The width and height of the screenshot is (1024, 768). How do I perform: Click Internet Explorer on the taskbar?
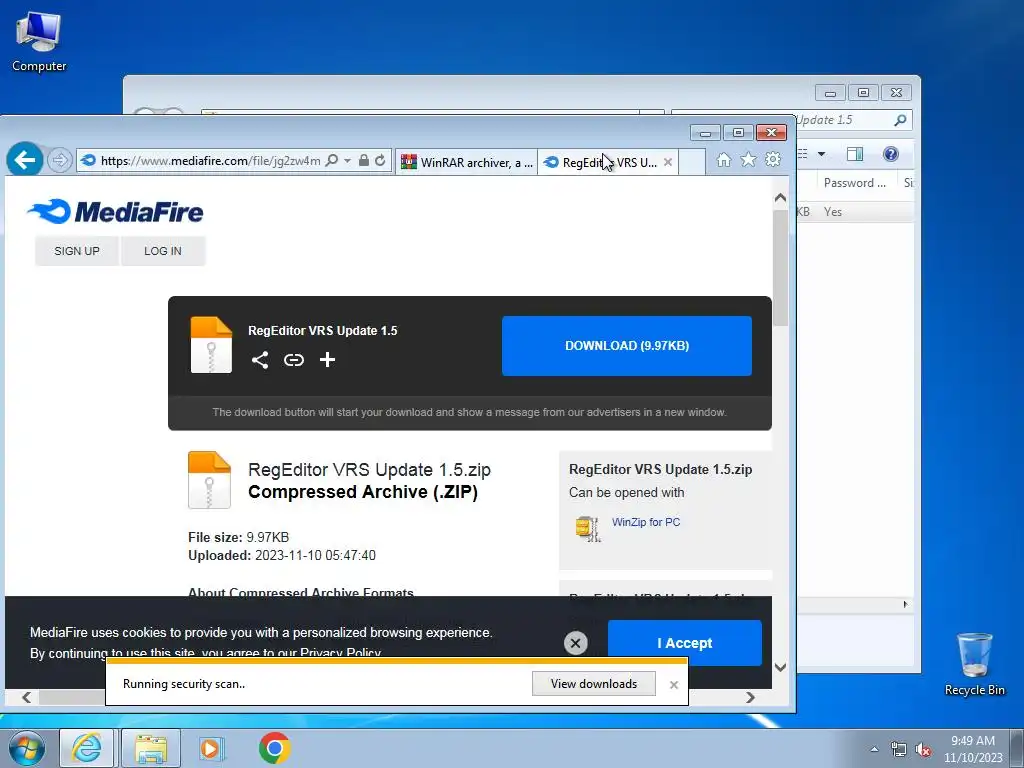(87, 748)
